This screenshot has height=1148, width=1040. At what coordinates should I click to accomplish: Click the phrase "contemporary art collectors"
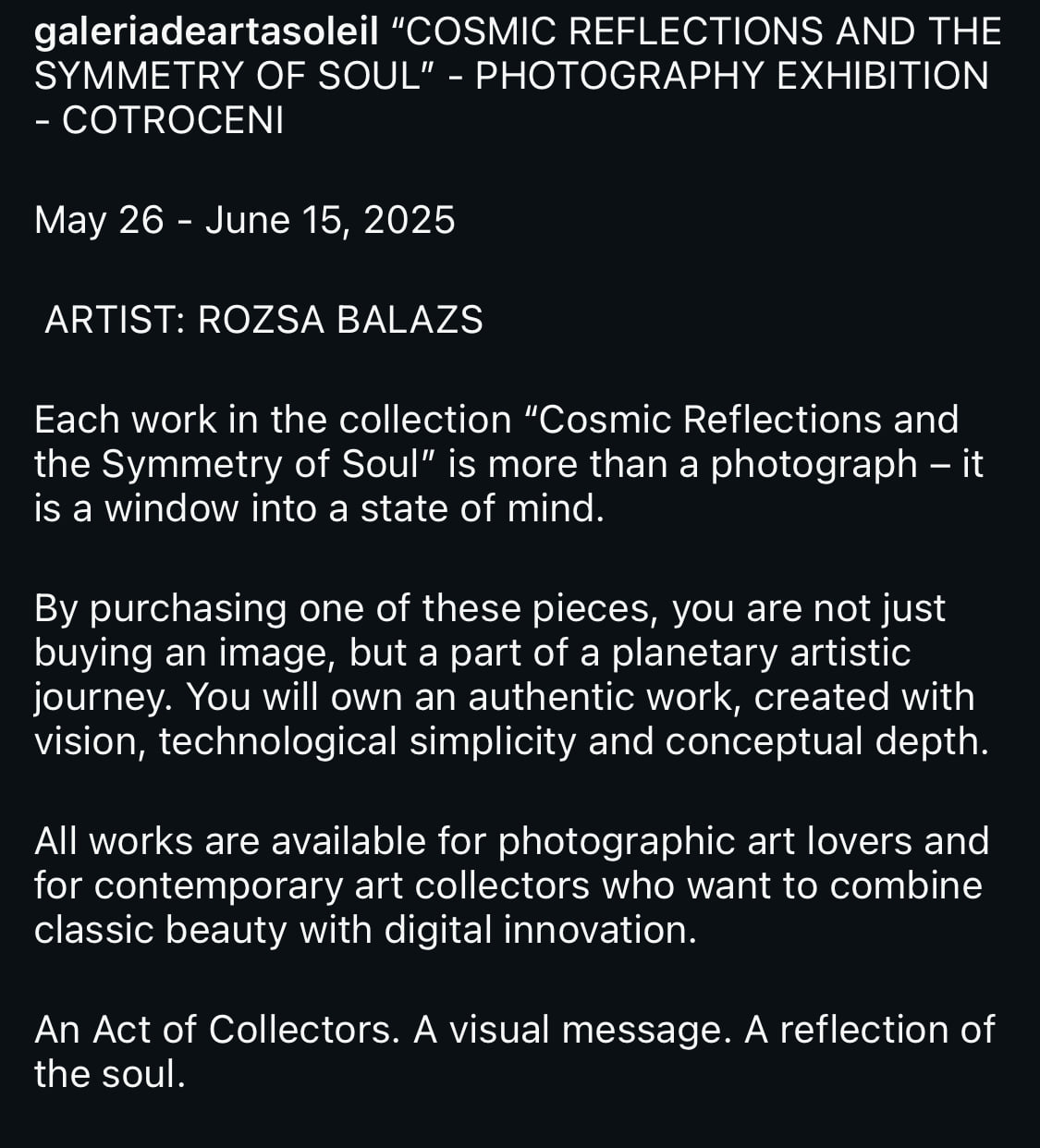pyautogui.click(x=342, y=885)
